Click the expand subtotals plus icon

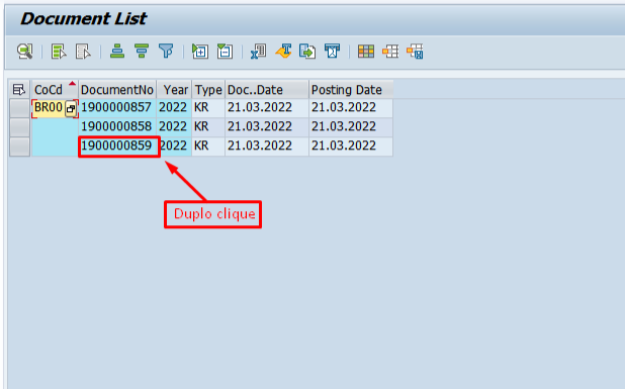click(200, 52)
